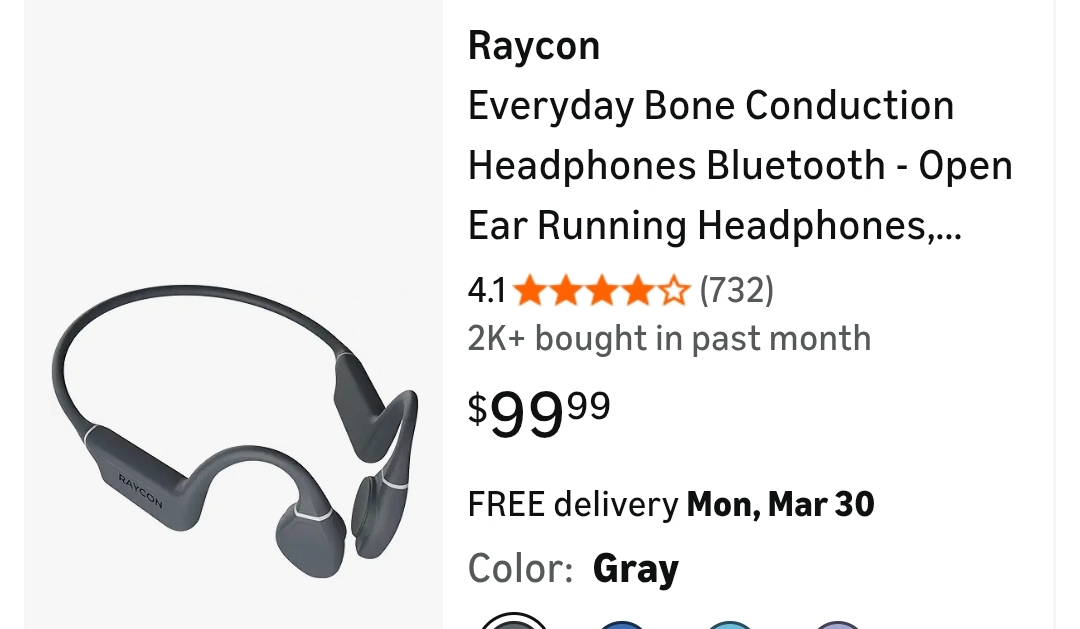1080x629 pixels.
Task: Select the lavender color swatch
Action: coord(838,624)
